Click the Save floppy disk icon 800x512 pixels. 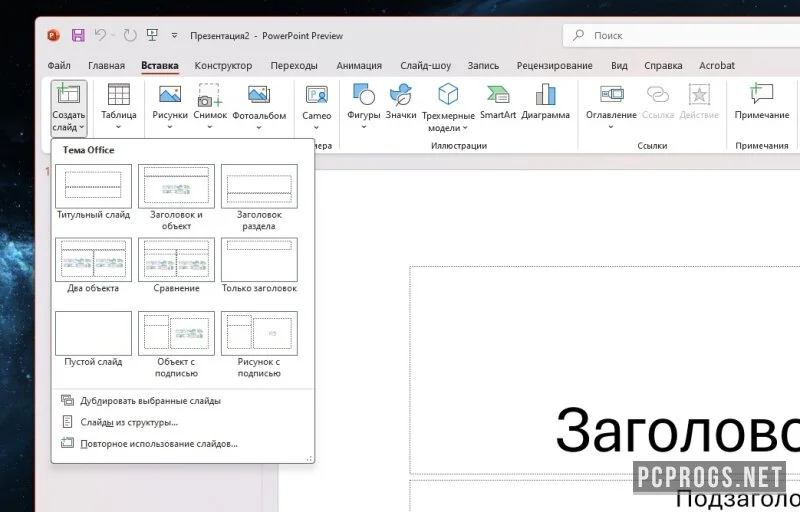(78, 35)
